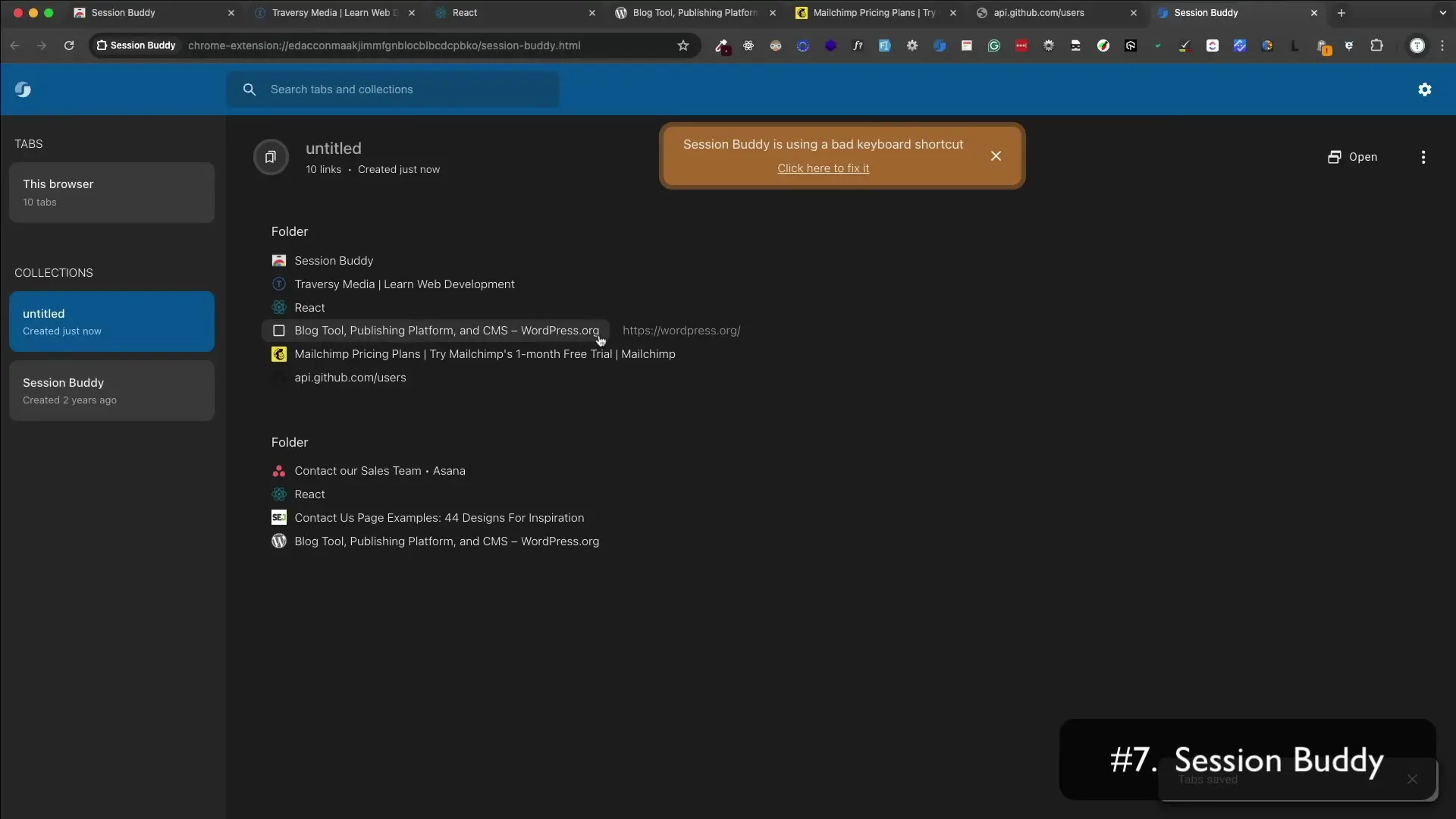
Task: Select This browser tabs entry
Action: click(111, 193)
